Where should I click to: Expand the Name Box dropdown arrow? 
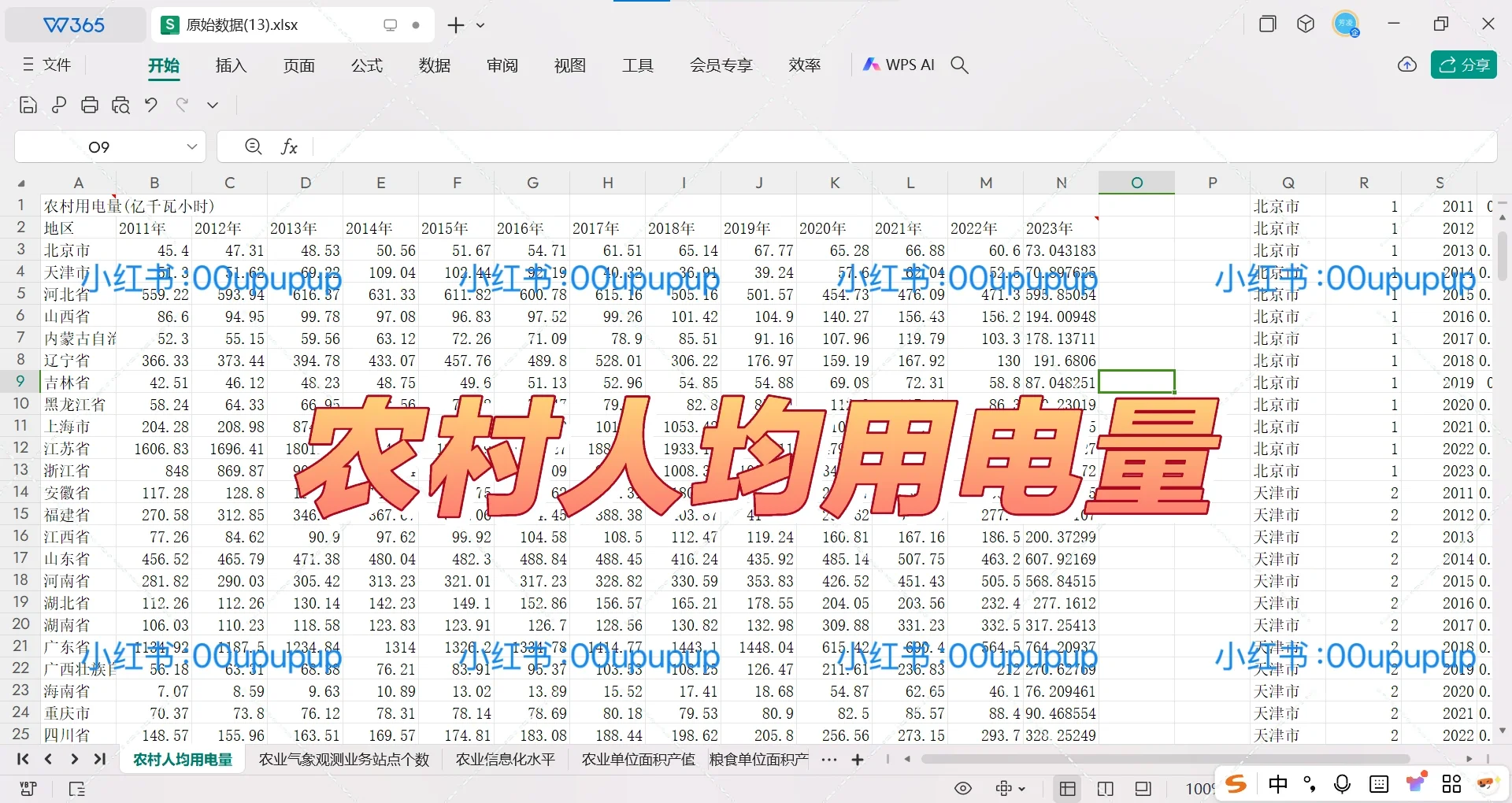point(191,147)
